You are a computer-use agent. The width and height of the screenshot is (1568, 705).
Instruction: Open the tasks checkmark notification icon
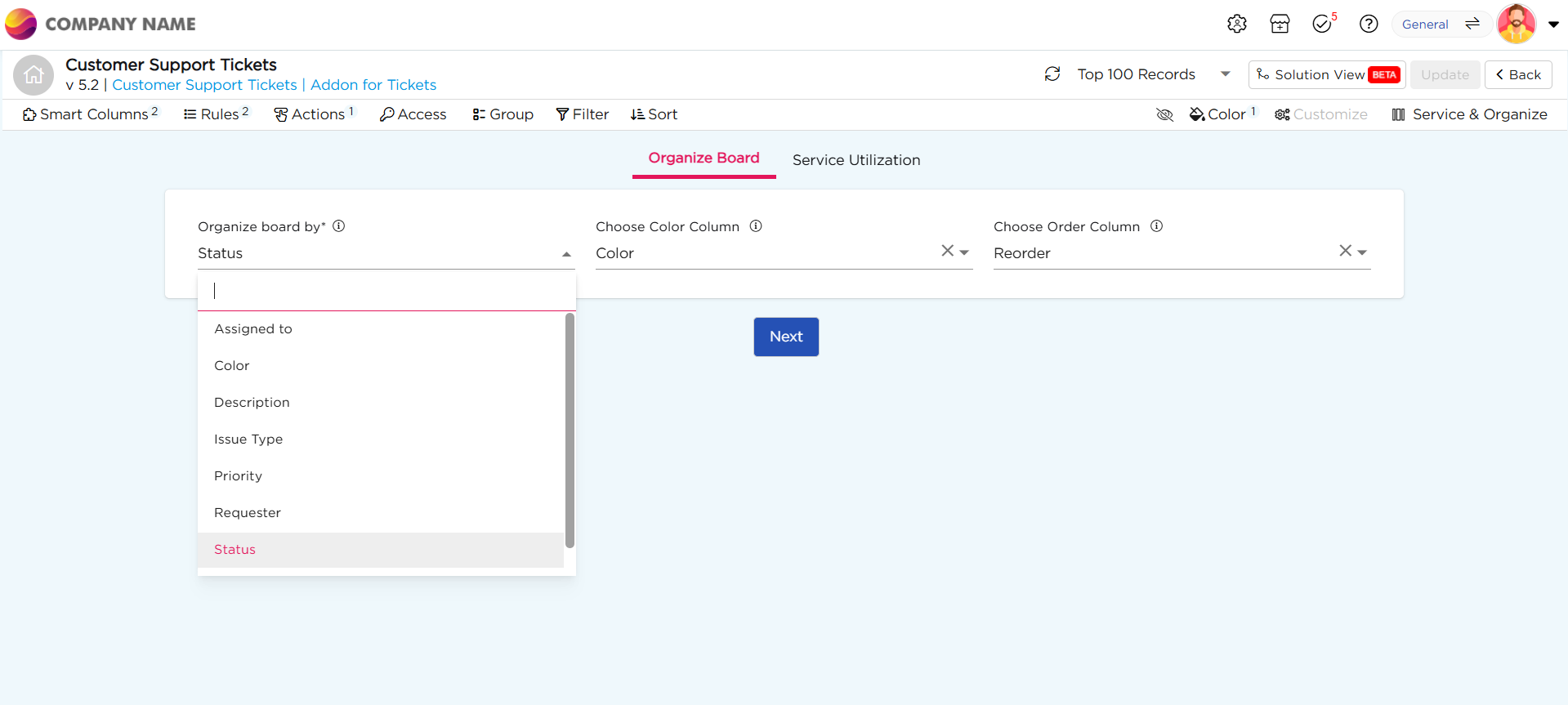click(1322, 24)
